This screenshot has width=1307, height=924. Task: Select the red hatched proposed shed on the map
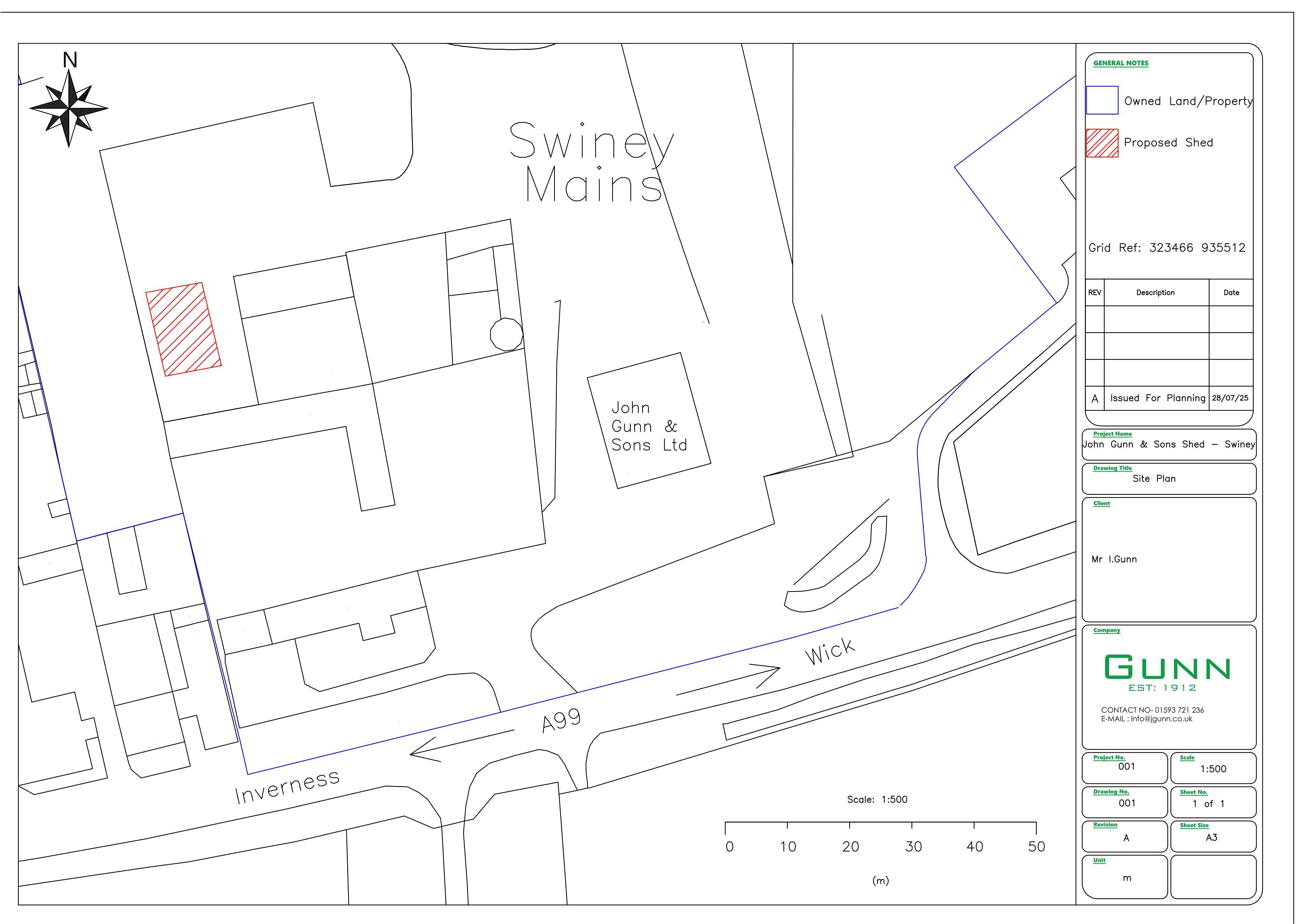[x=183, y=329]
